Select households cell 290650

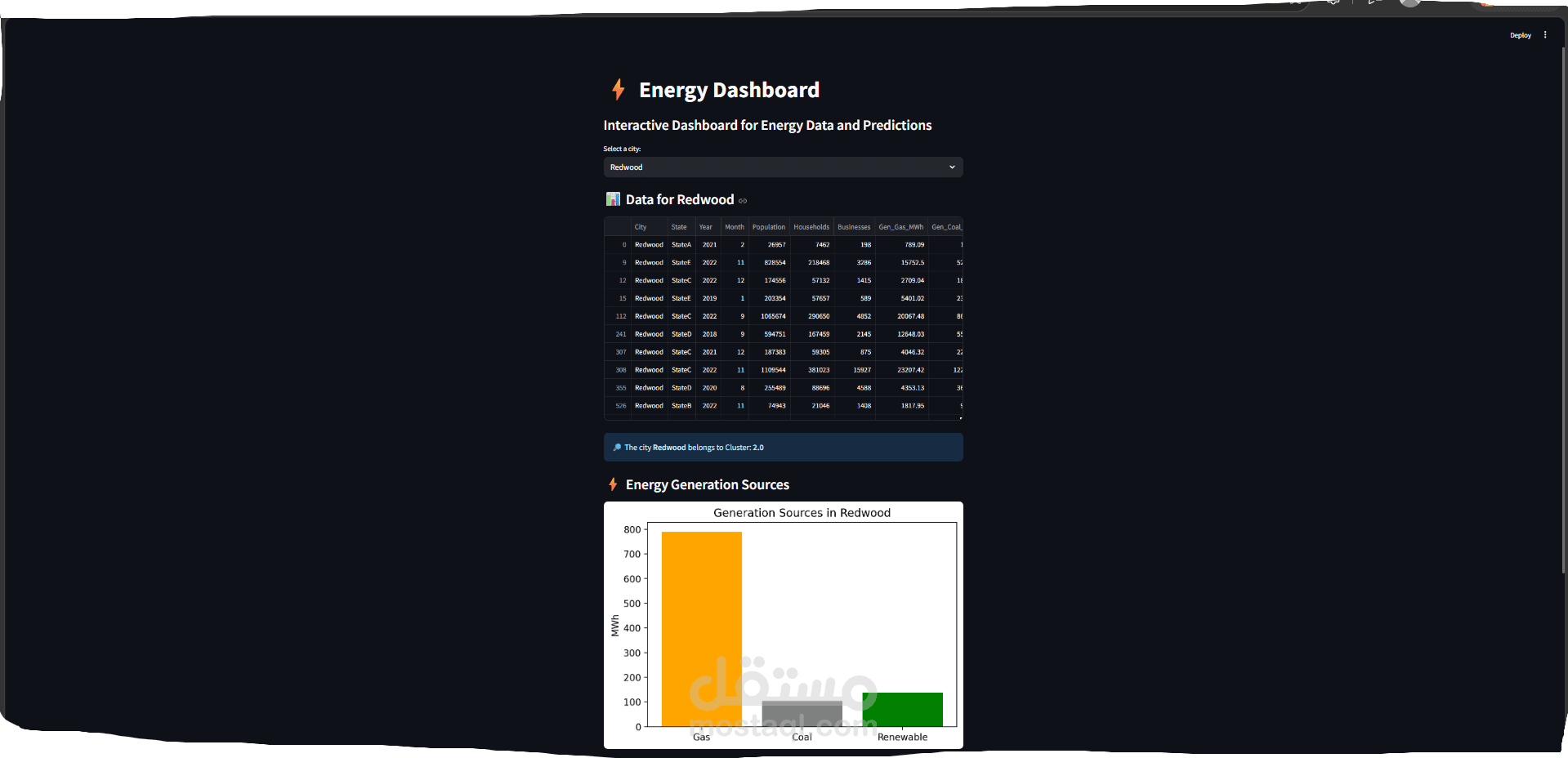(811, 317)
